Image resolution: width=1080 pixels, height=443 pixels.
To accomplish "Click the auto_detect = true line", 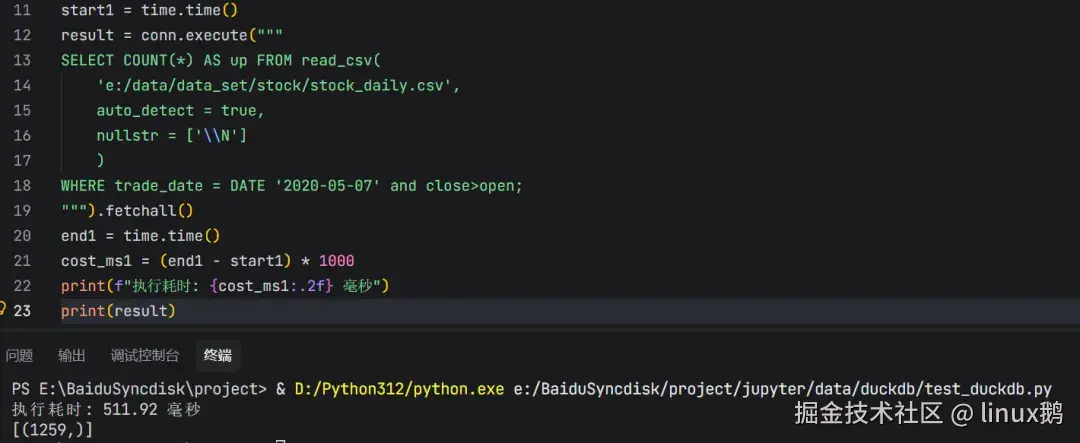I will tap(180, 110).
